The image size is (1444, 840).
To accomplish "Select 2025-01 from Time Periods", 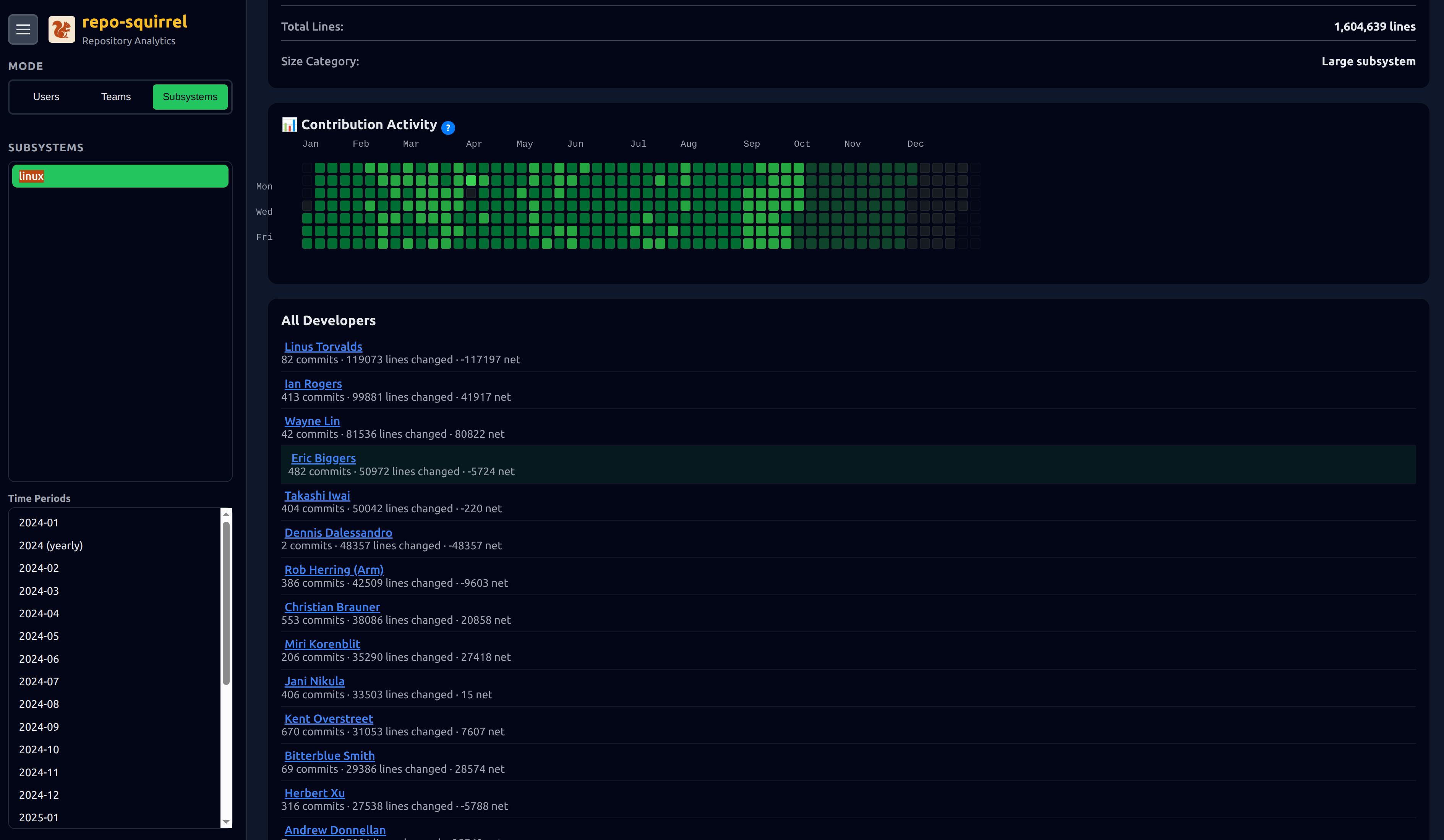I will [x=38, y=817].
